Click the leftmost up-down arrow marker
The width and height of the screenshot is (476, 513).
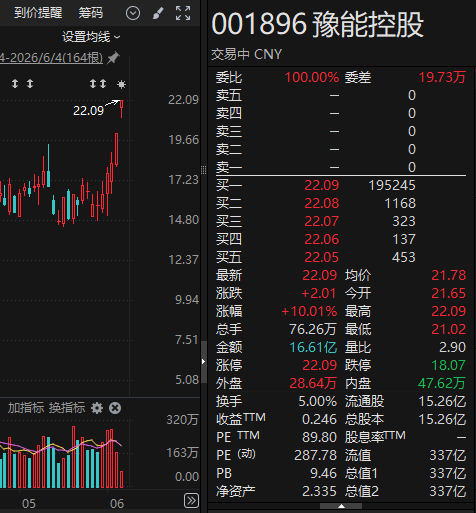(x=15, y=84)
